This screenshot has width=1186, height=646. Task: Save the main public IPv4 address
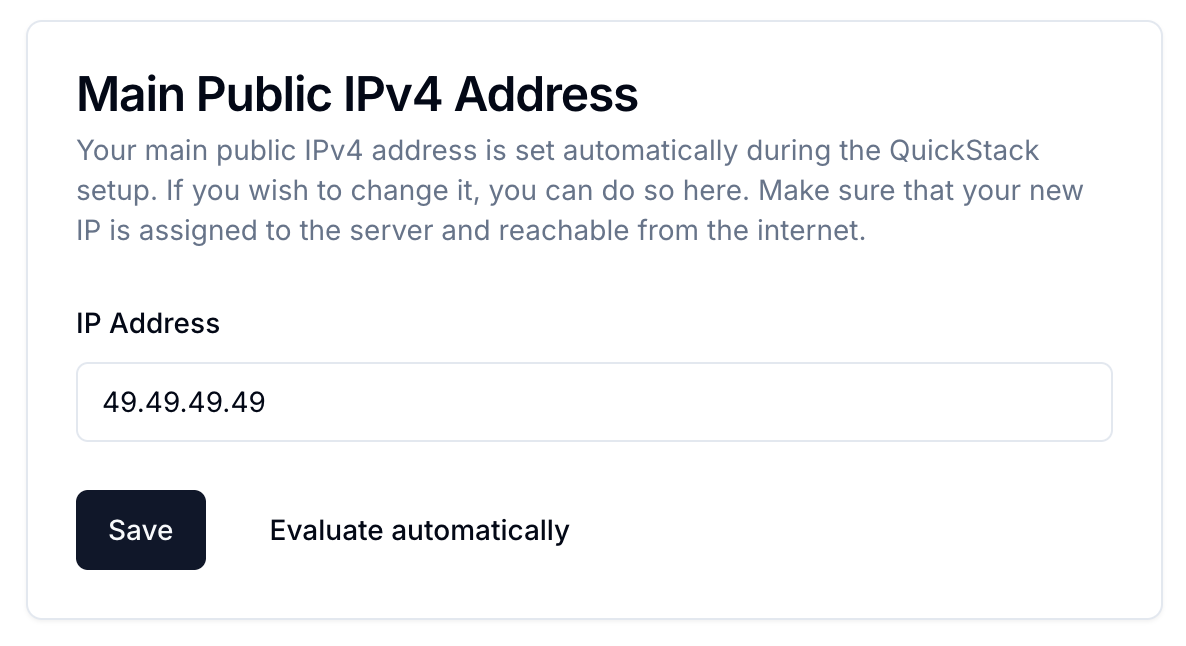141,530
